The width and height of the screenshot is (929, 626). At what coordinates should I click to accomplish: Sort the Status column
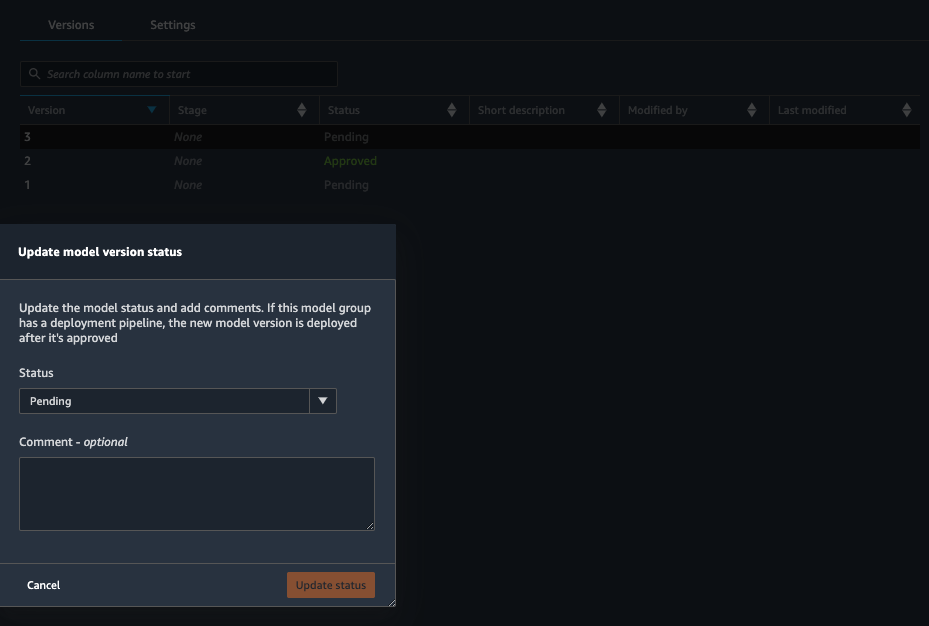(451, 110)
